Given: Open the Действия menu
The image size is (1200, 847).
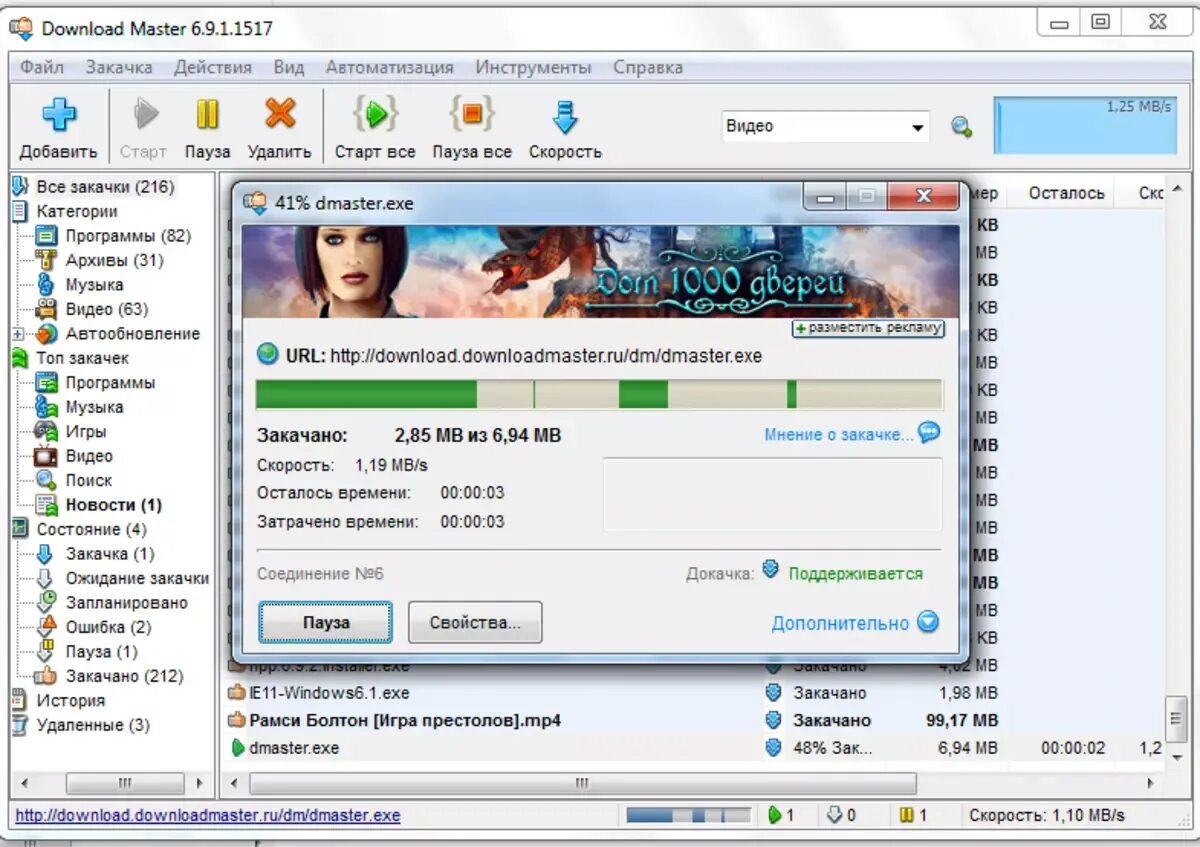Looking at the screenshot, I should [x=213, y=67].
